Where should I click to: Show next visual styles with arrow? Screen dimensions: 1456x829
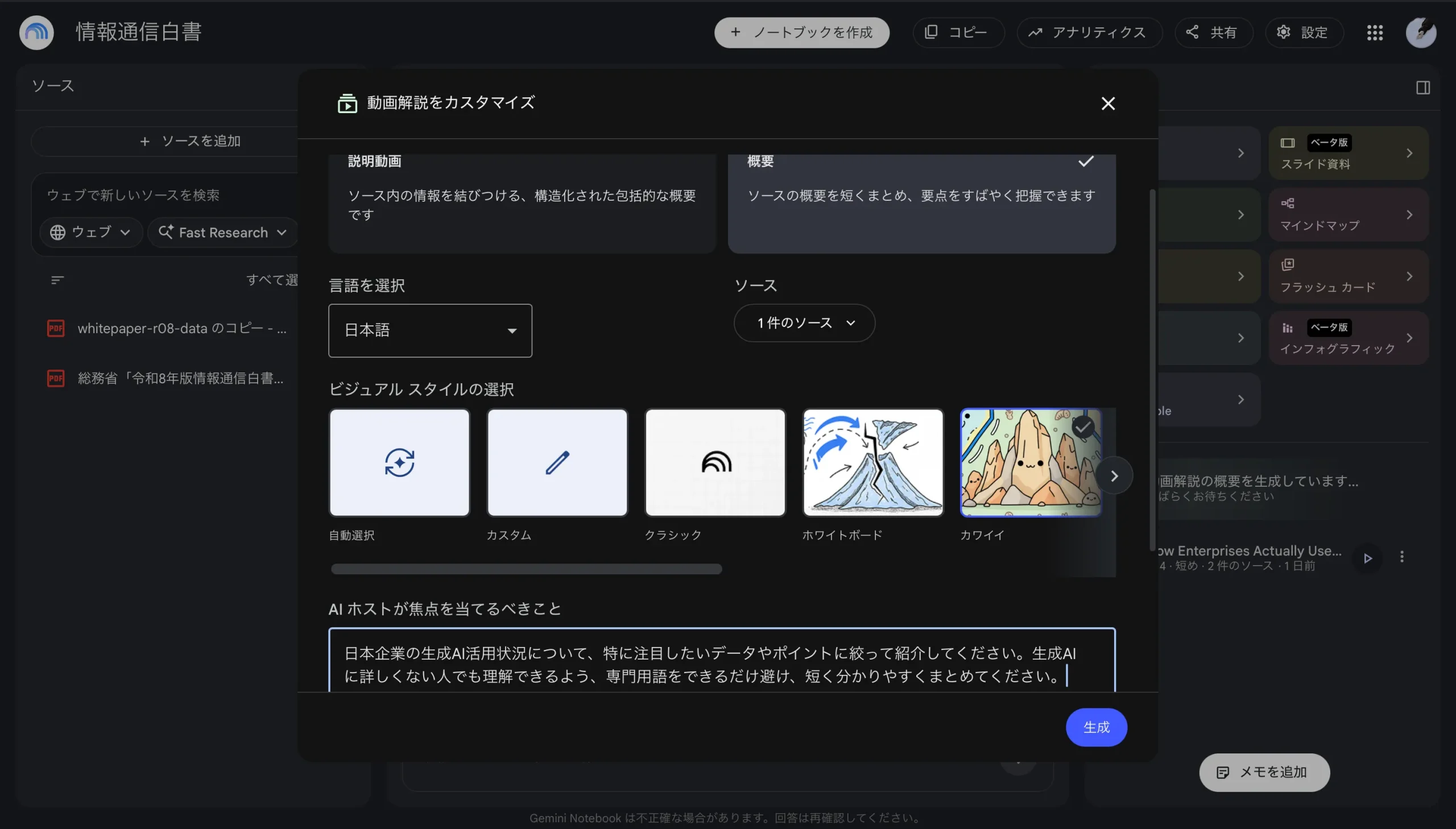tap(1114, 475)
